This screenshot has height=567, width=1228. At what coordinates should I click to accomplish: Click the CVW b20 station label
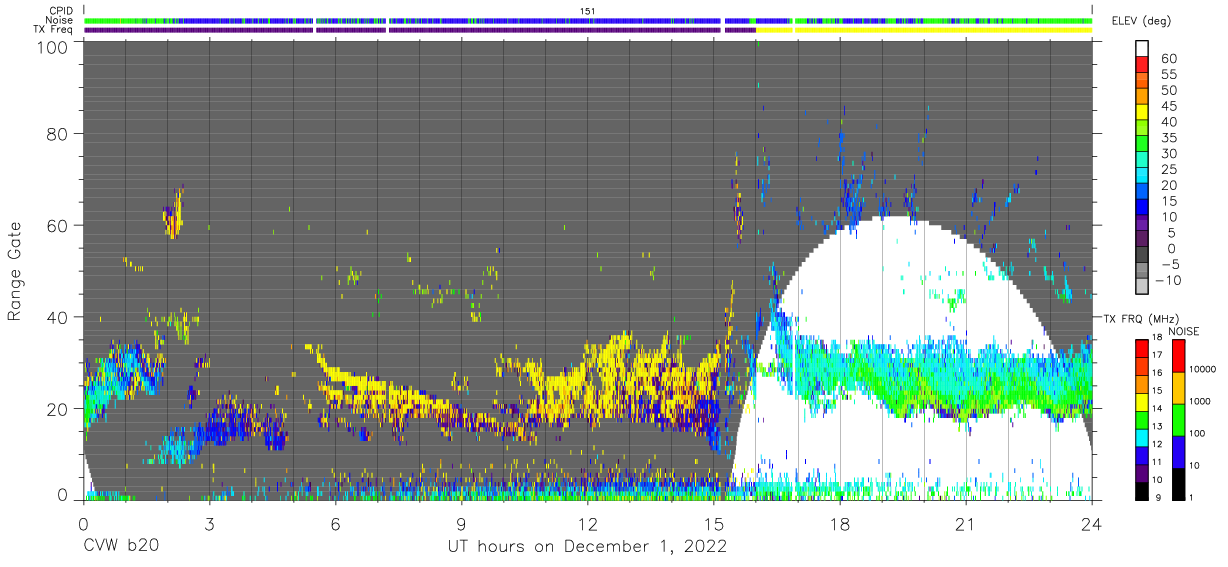[121, 547]
